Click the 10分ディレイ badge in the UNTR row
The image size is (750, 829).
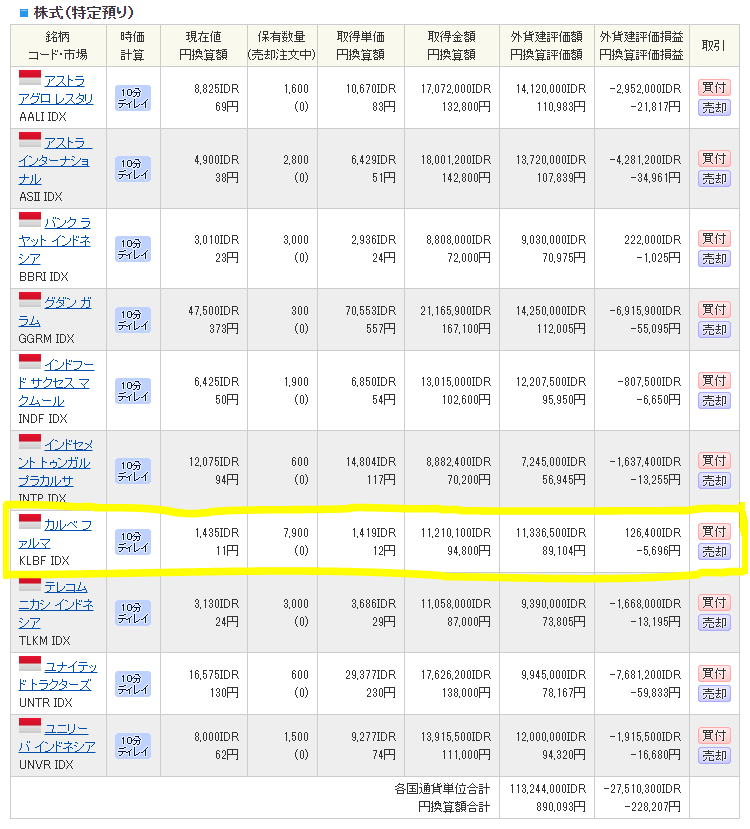pos(132,684)
